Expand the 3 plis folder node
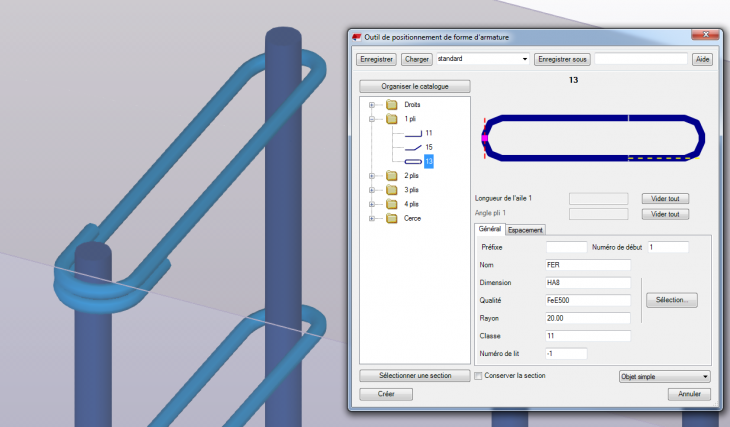Screen dimensions: 730x427 372,190
